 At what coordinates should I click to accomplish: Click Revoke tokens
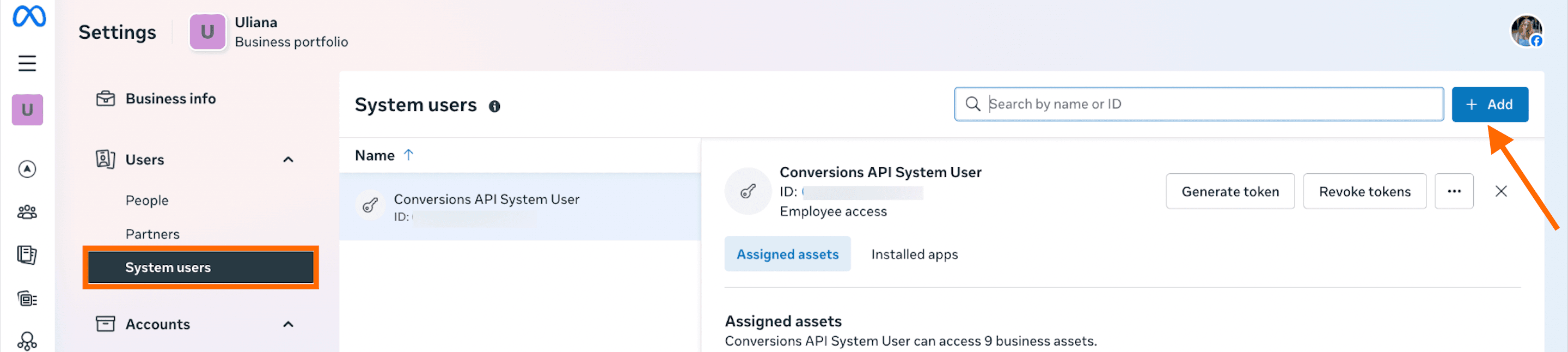pyautogui.click(x=1364, y=191)
